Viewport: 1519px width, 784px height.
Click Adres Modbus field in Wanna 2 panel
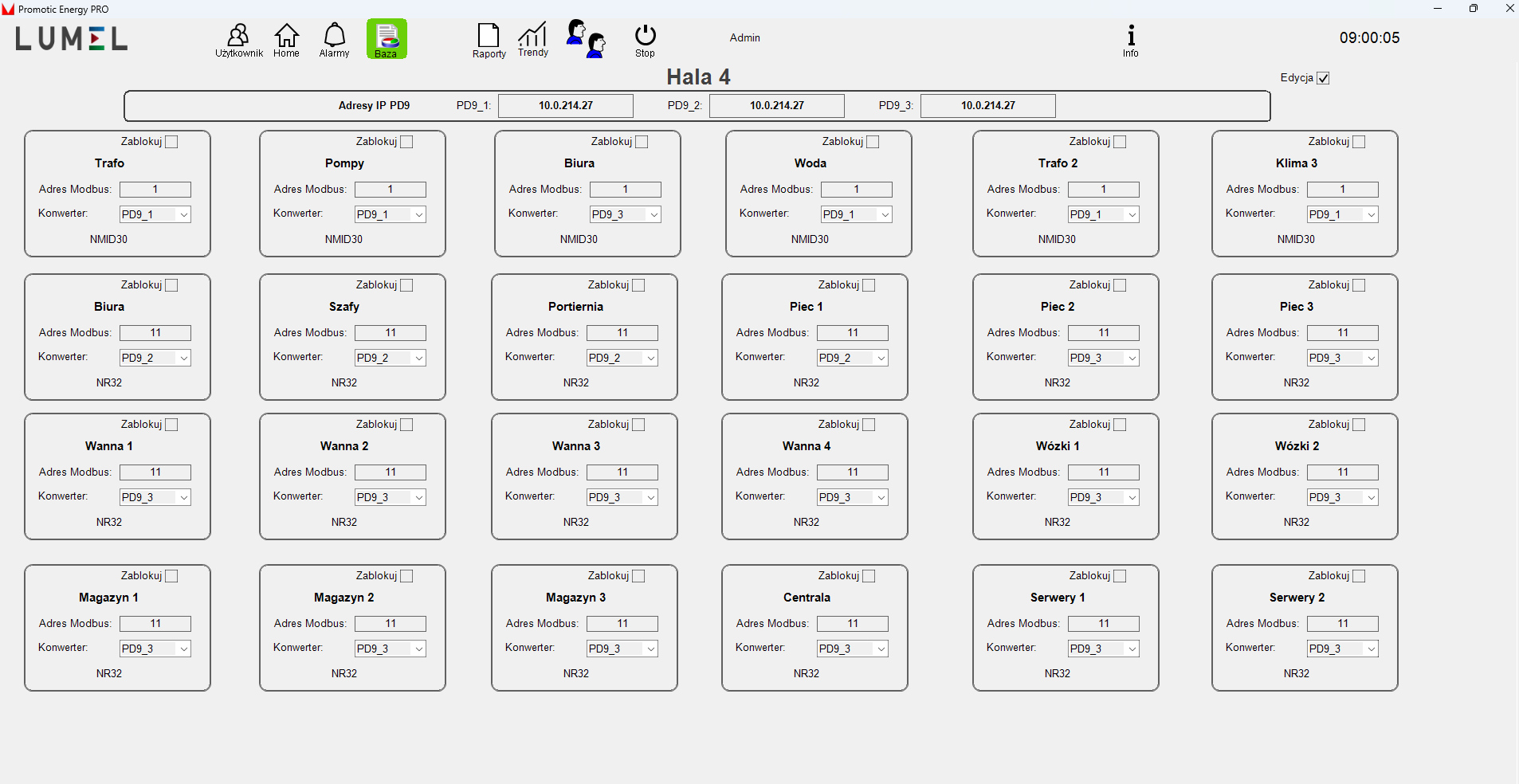391,472
